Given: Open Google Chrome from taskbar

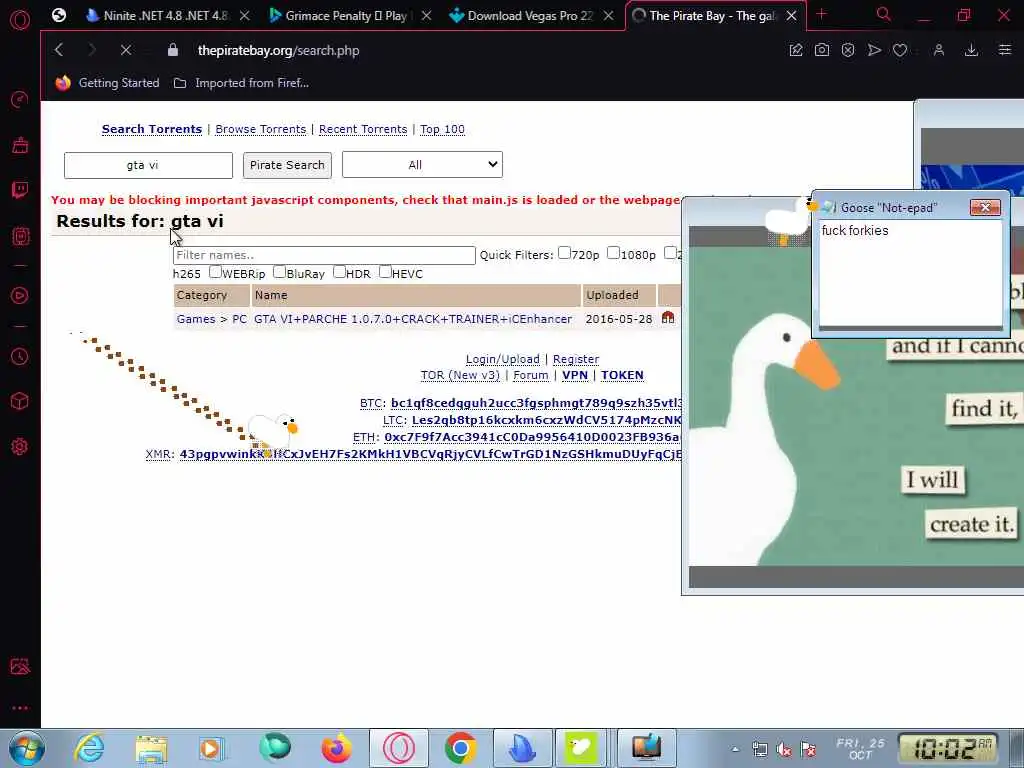Looking at the screenshot, I should click(x=460, y=748).
